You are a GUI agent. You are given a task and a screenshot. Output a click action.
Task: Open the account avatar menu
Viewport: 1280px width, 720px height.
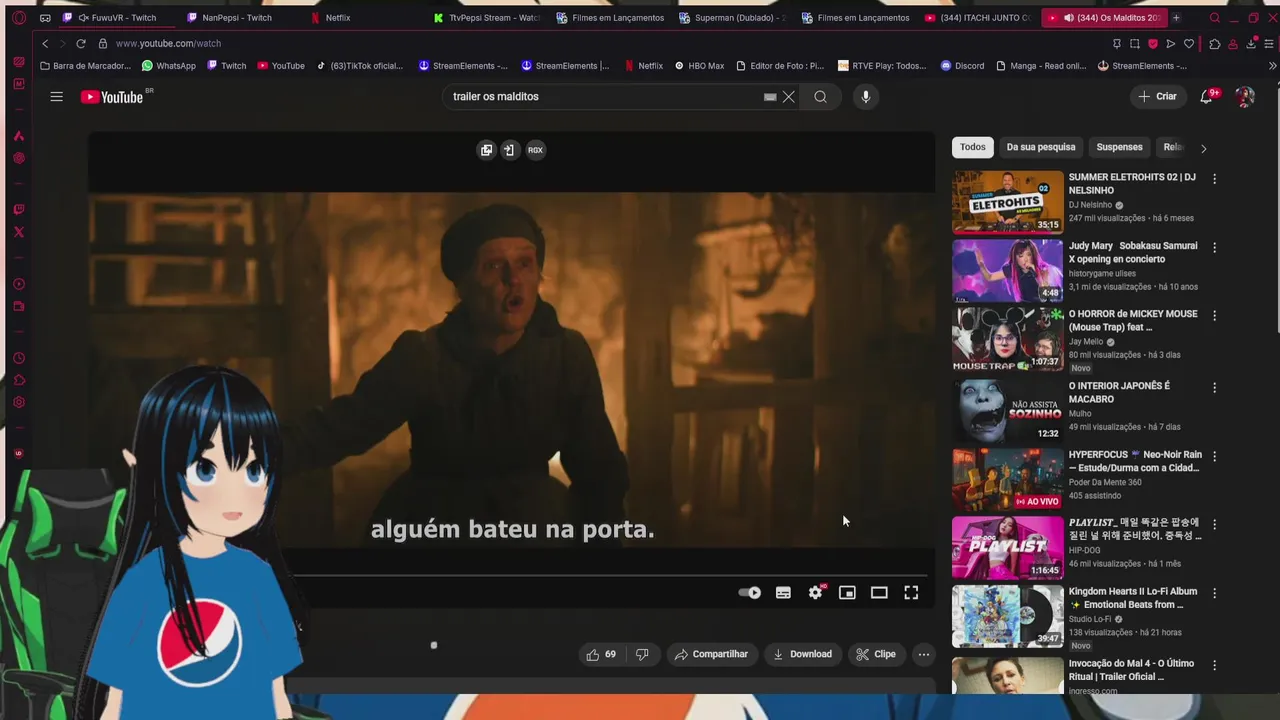tap(1245, 96)
